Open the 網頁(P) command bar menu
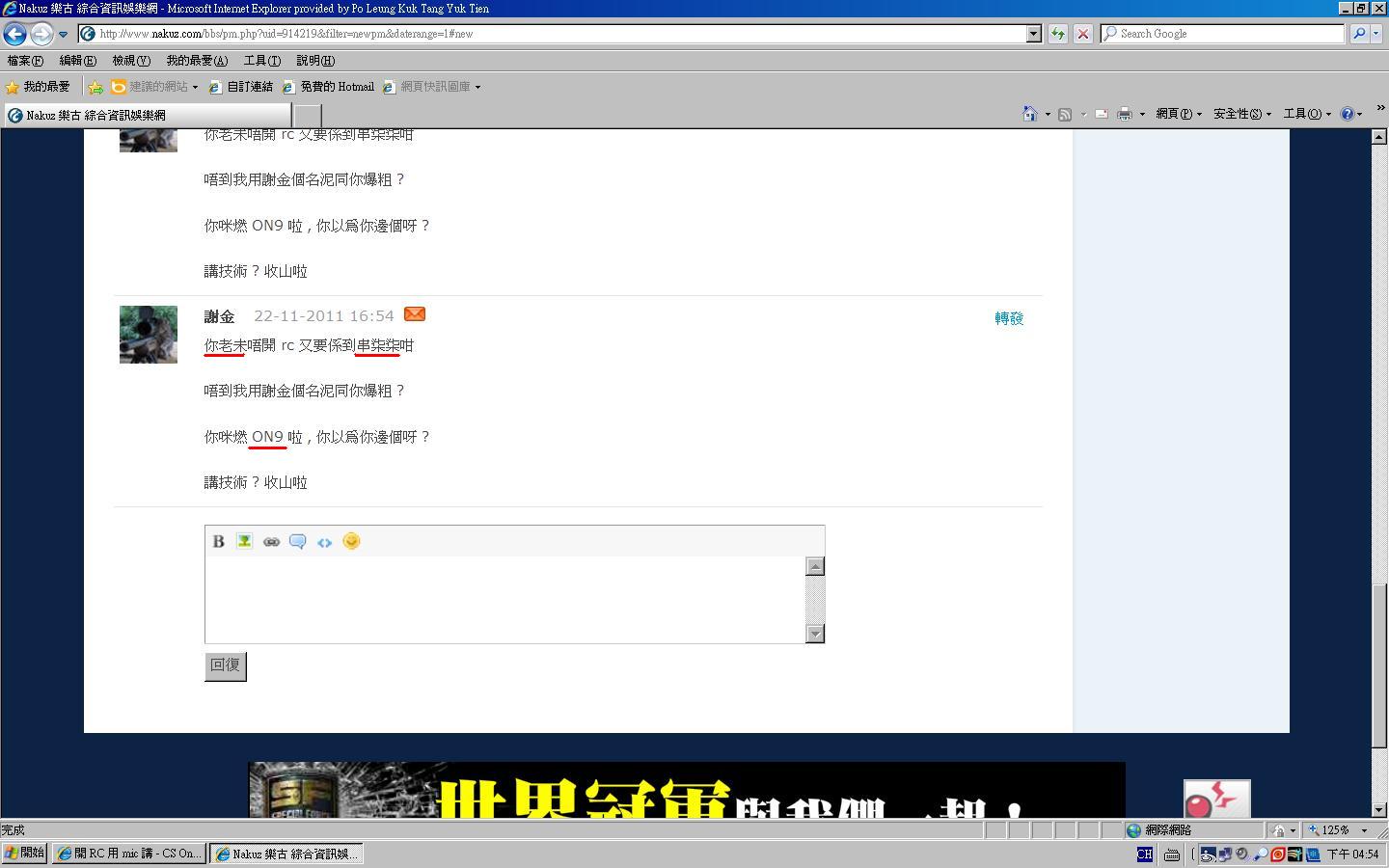This screenshot has width=1389, height=868. [x=1179, y=114]
